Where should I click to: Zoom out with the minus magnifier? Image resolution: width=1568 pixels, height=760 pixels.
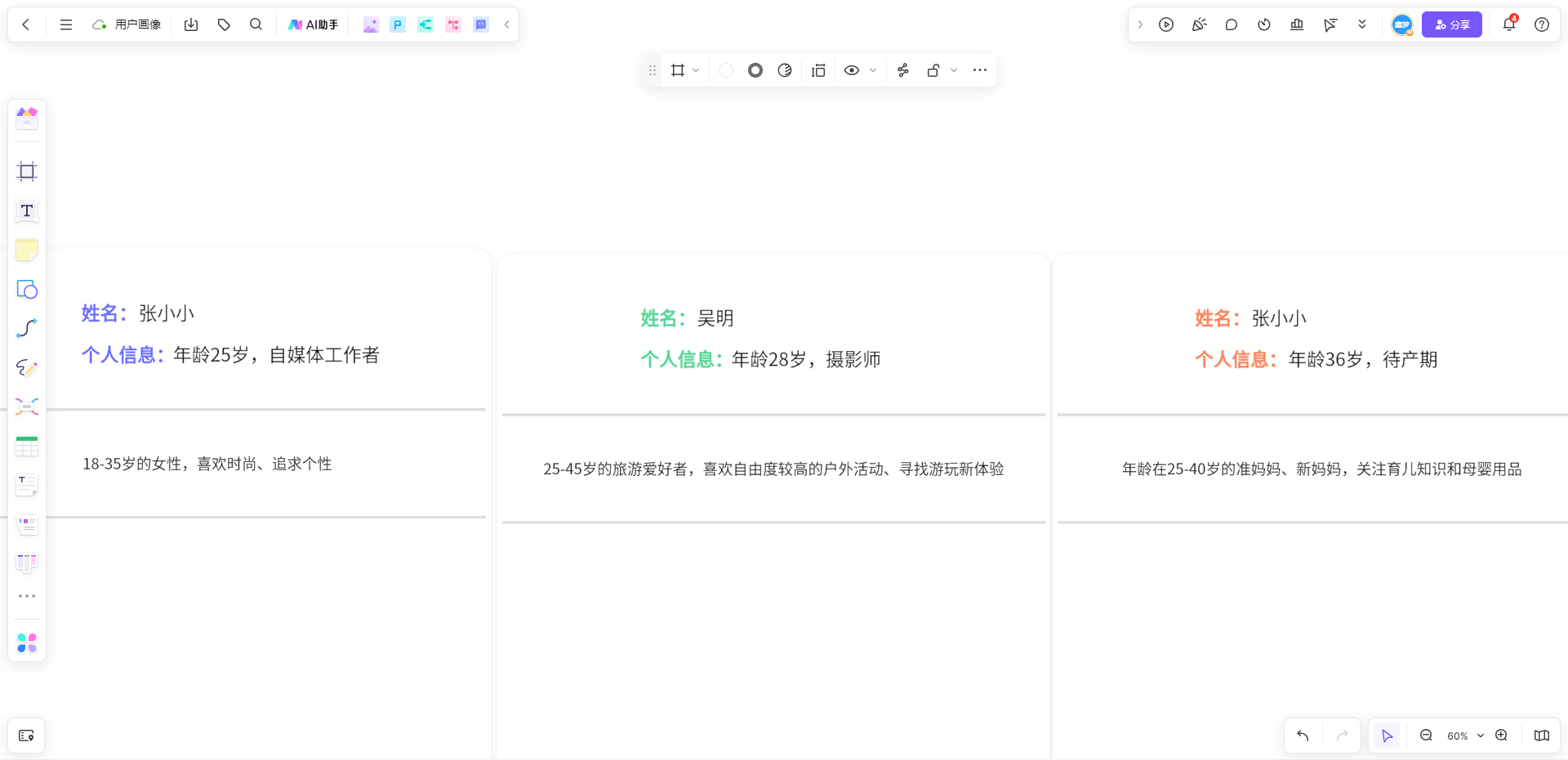1426,736
